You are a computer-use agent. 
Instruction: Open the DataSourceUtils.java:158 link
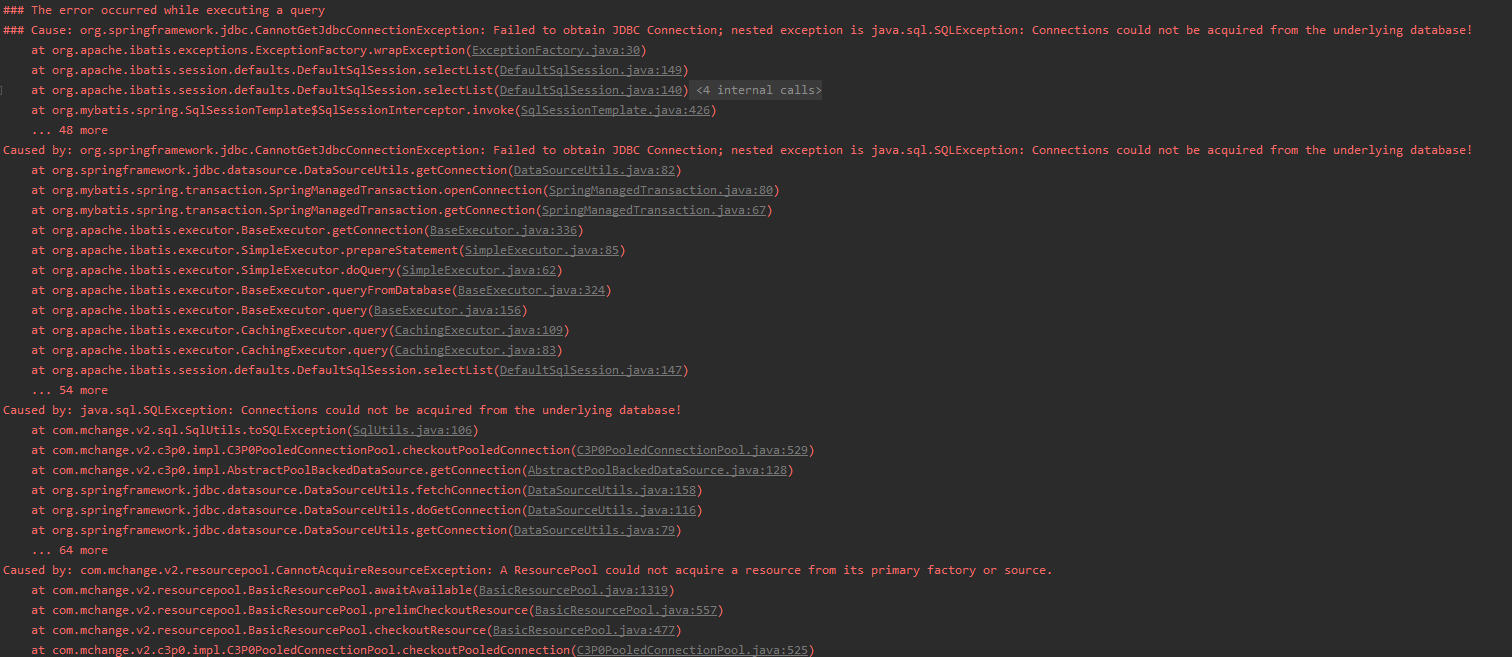pyautogui.click(x=612, y=490)
